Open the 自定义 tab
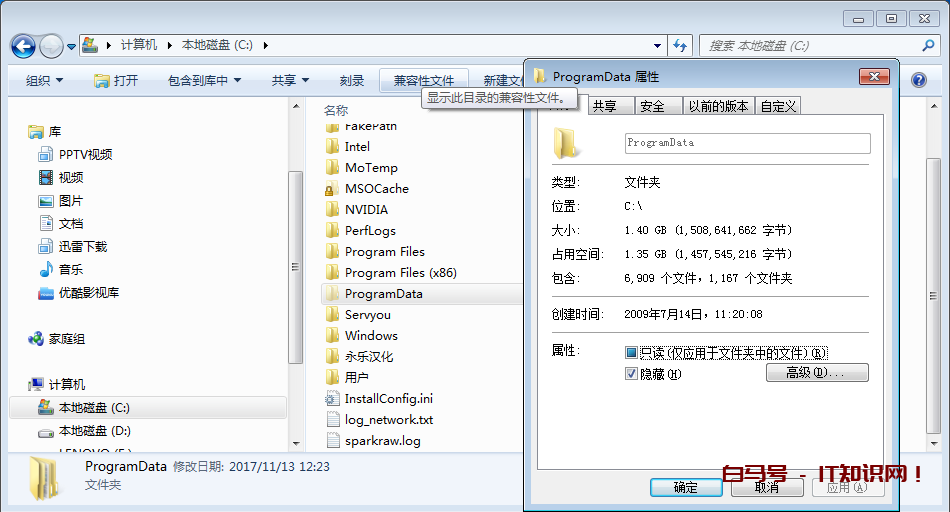Screen dimensions: 950x512 [x=778, y=106]
